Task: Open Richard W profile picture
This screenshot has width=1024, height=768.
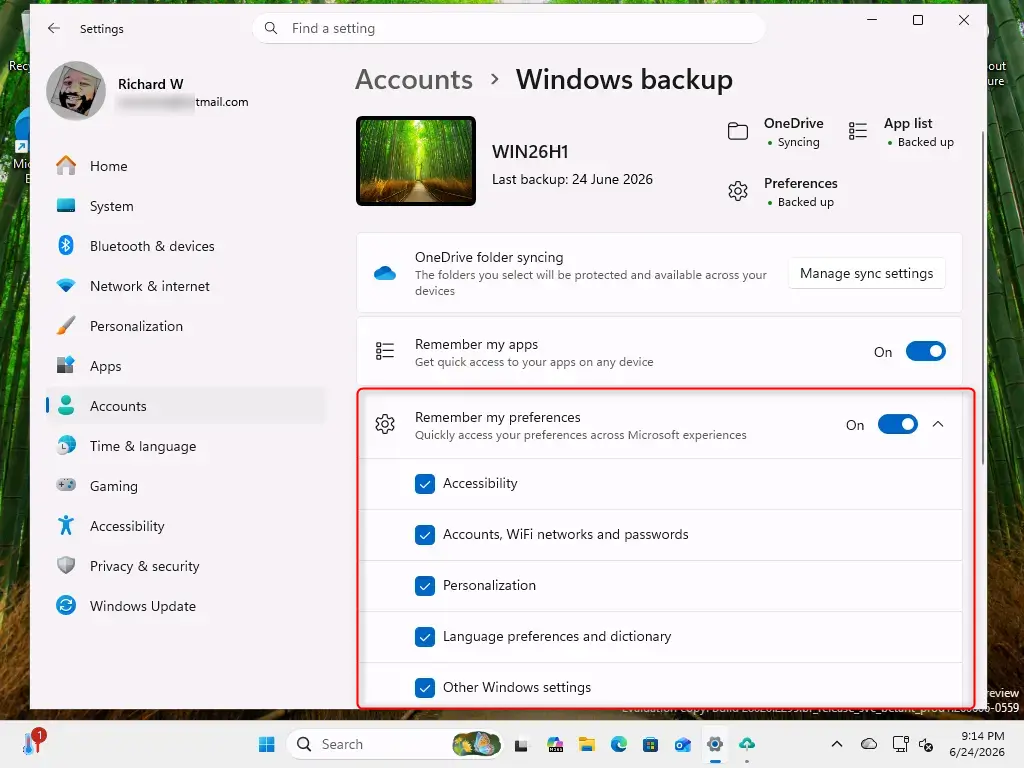Action: pyautogui.click(x=76, y=91)
